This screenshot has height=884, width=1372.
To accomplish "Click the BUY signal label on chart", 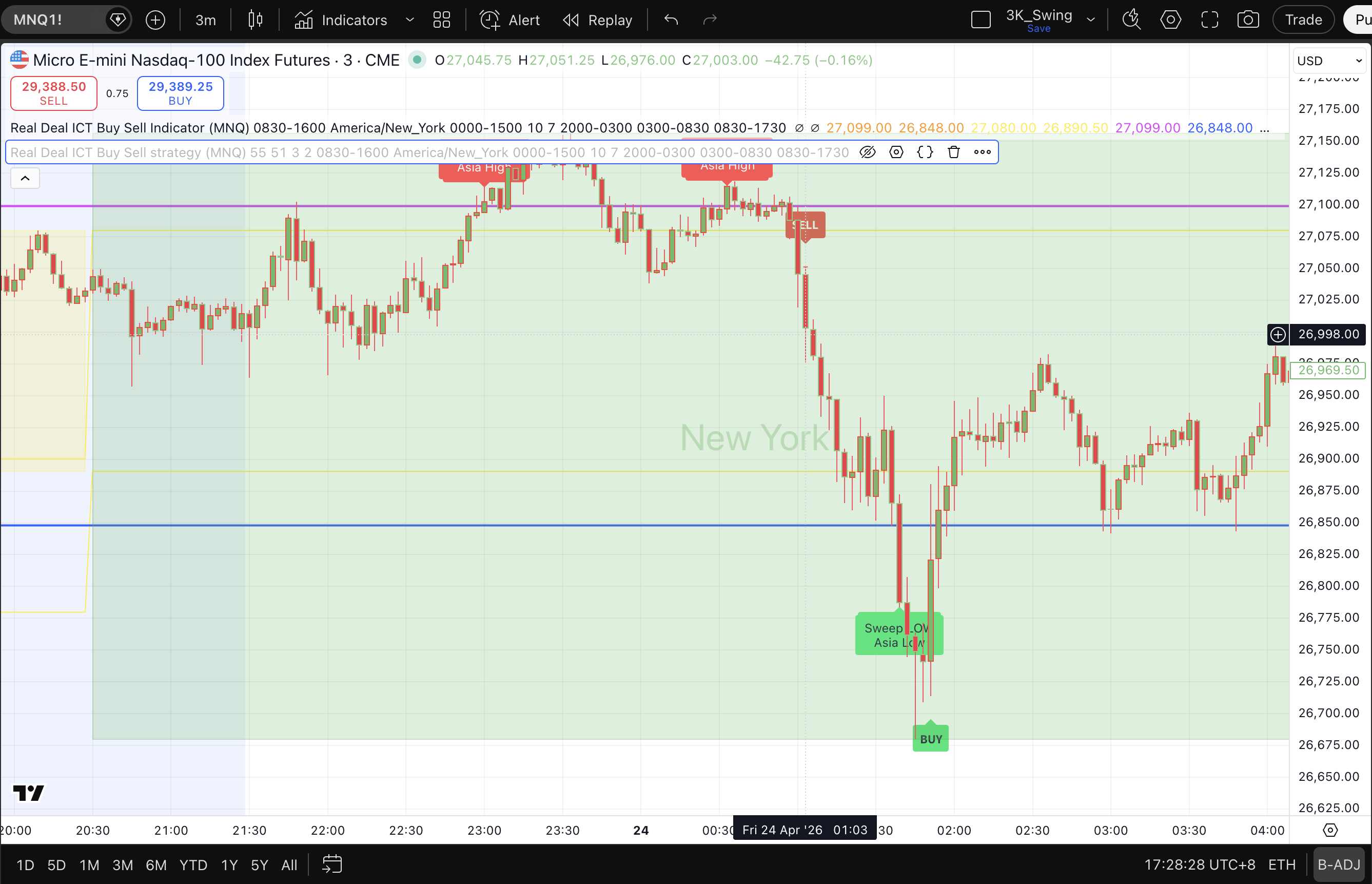I will (931, 739).
